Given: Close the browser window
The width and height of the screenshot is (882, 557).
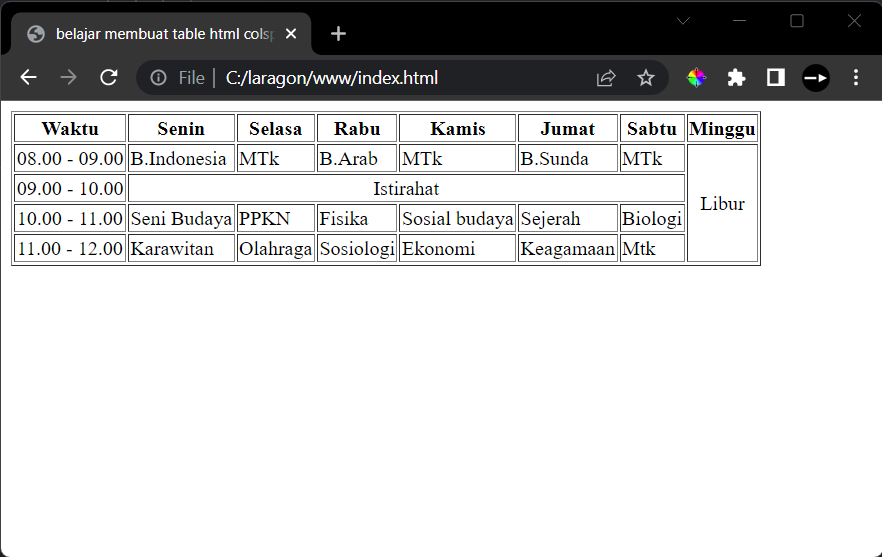Looking at the screenshot, I should click(854, 21).
